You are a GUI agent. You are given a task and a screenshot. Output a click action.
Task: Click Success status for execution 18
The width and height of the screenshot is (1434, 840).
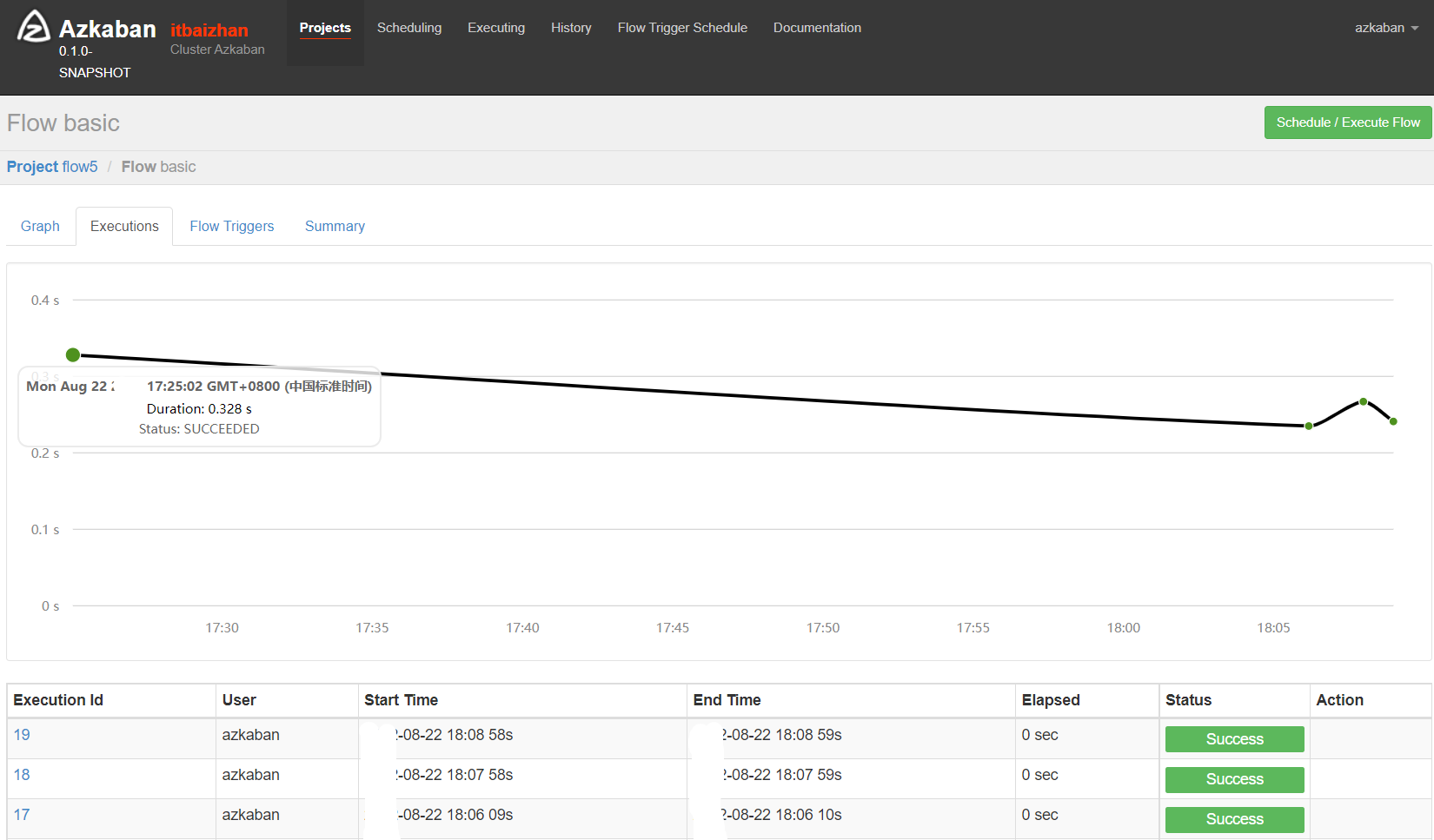click(x=1234, y=779)
